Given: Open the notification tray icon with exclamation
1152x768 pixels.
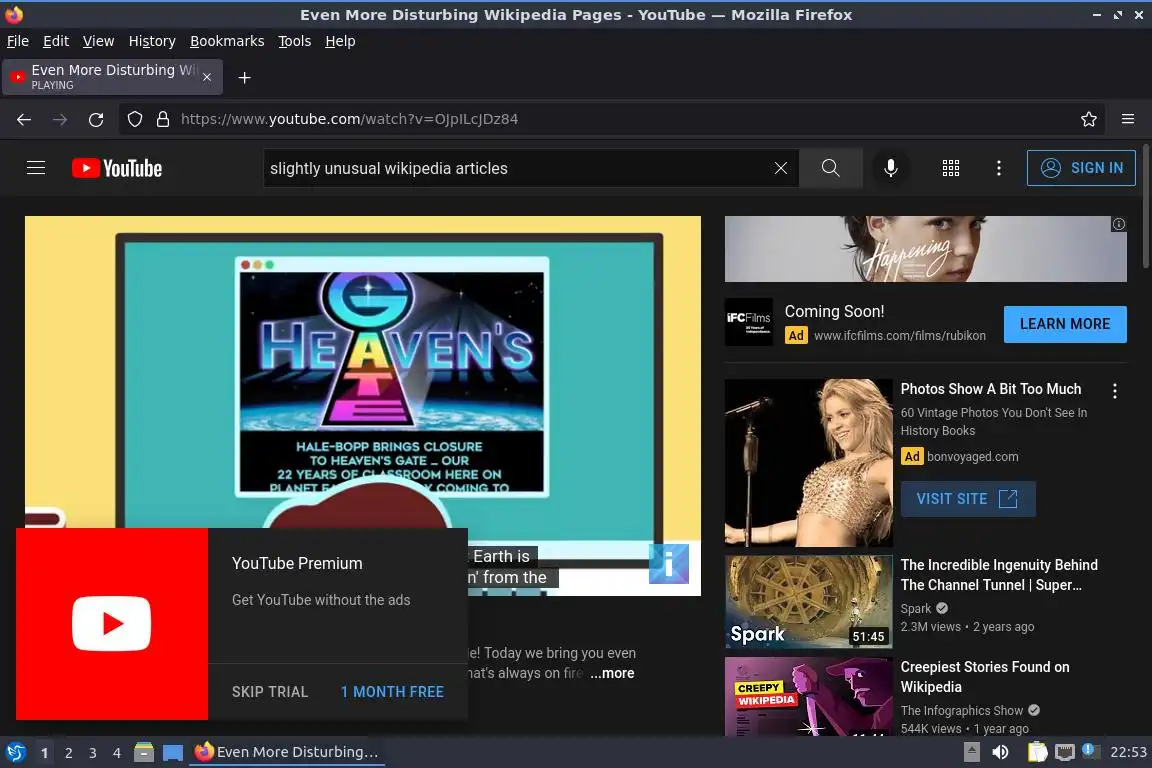Looking at the screenshot, I should pyautogui.click(x=1091, y=751).
